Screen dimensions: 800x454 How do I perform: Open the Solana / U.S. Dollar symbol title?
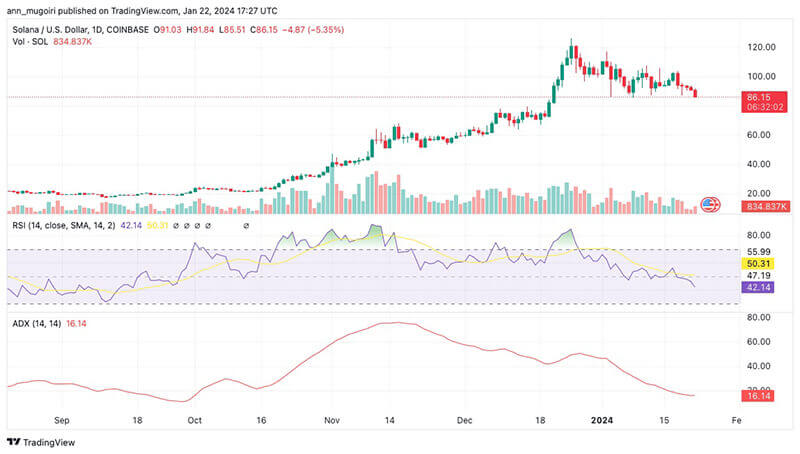point(81,30)
